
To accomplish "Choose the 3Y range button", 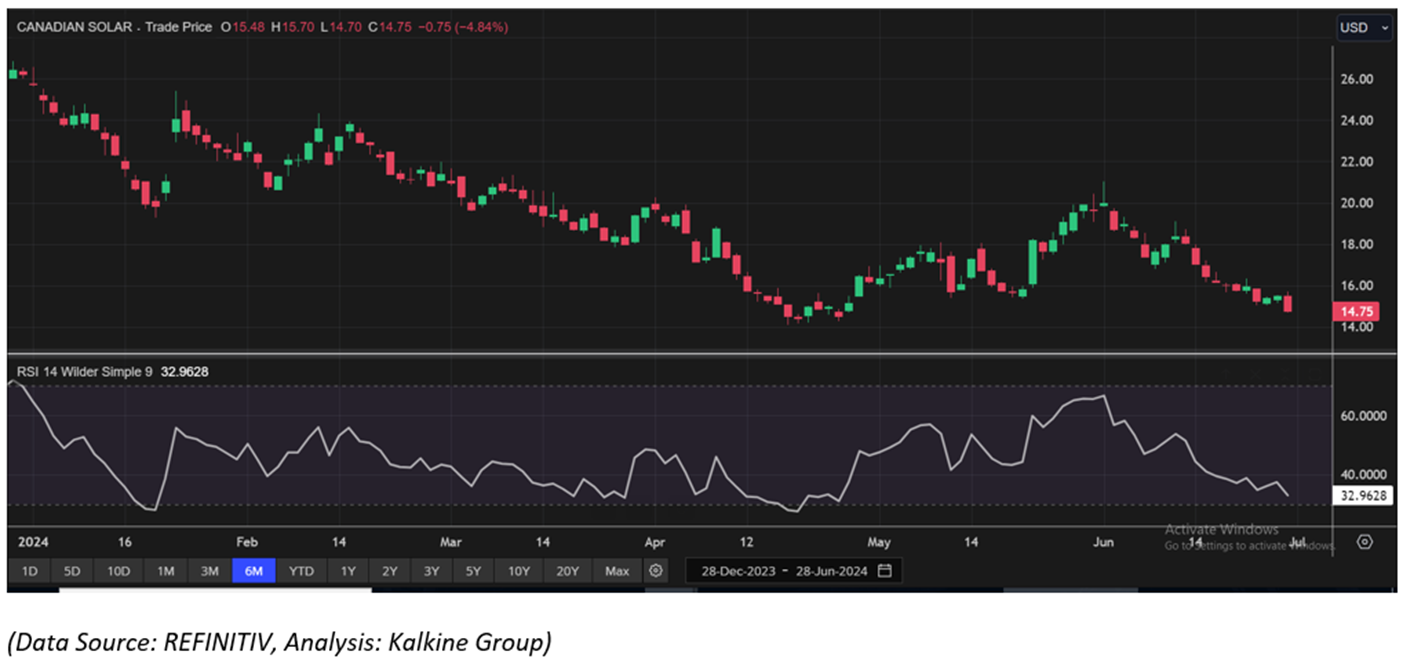I will pos(431,571).
